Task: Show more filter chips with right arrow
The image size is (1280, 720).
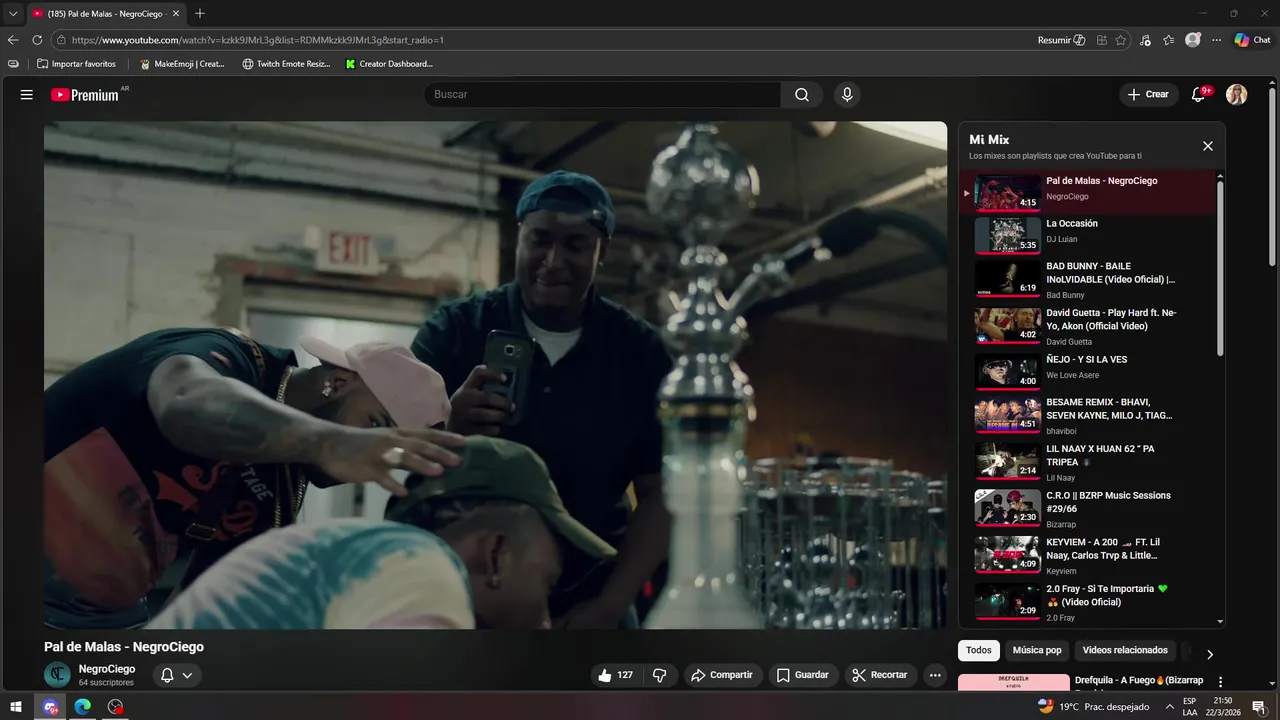Action: tap(1209, 654)
